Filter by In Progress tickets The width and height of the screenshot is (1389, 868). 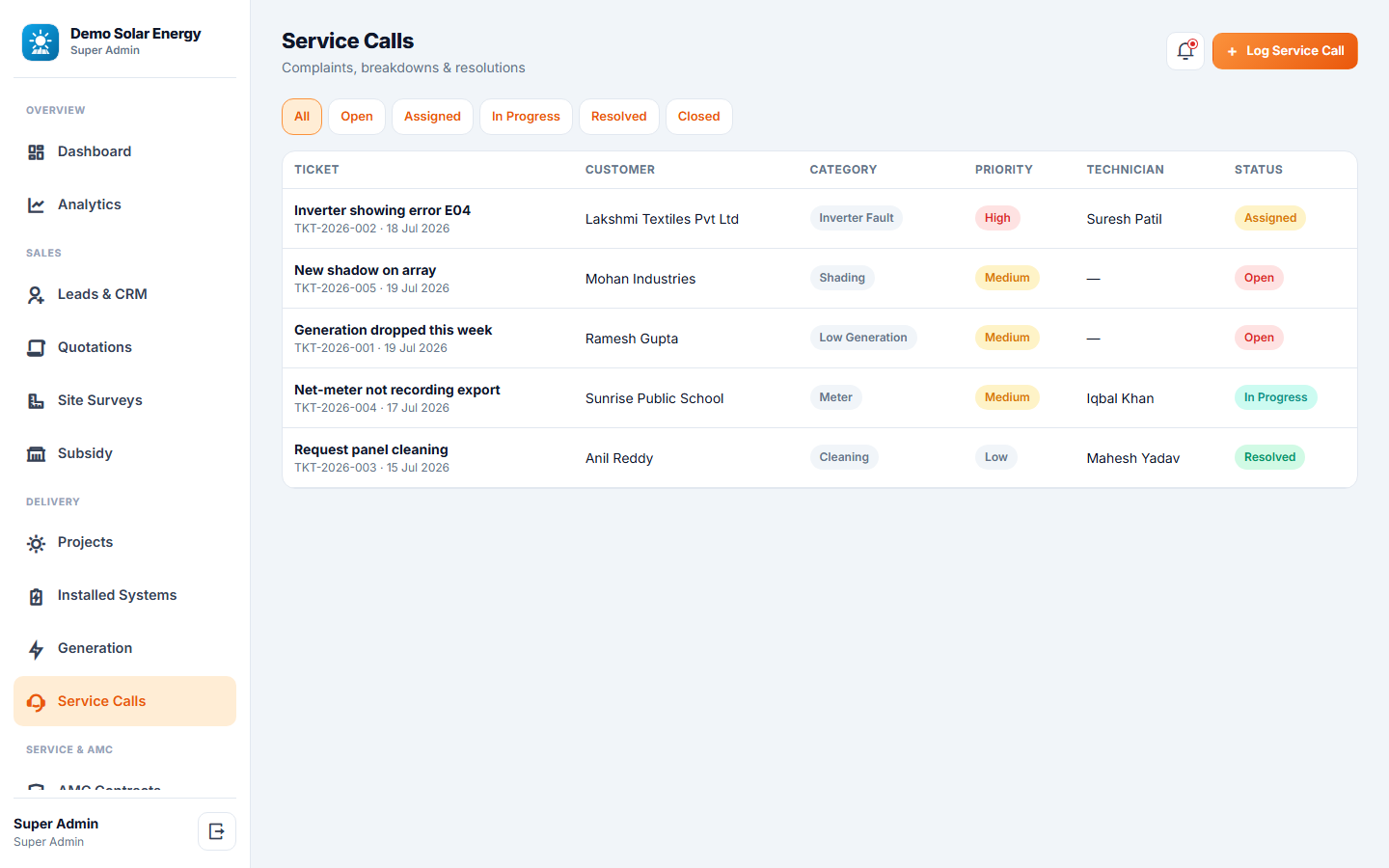click(526, 117)
